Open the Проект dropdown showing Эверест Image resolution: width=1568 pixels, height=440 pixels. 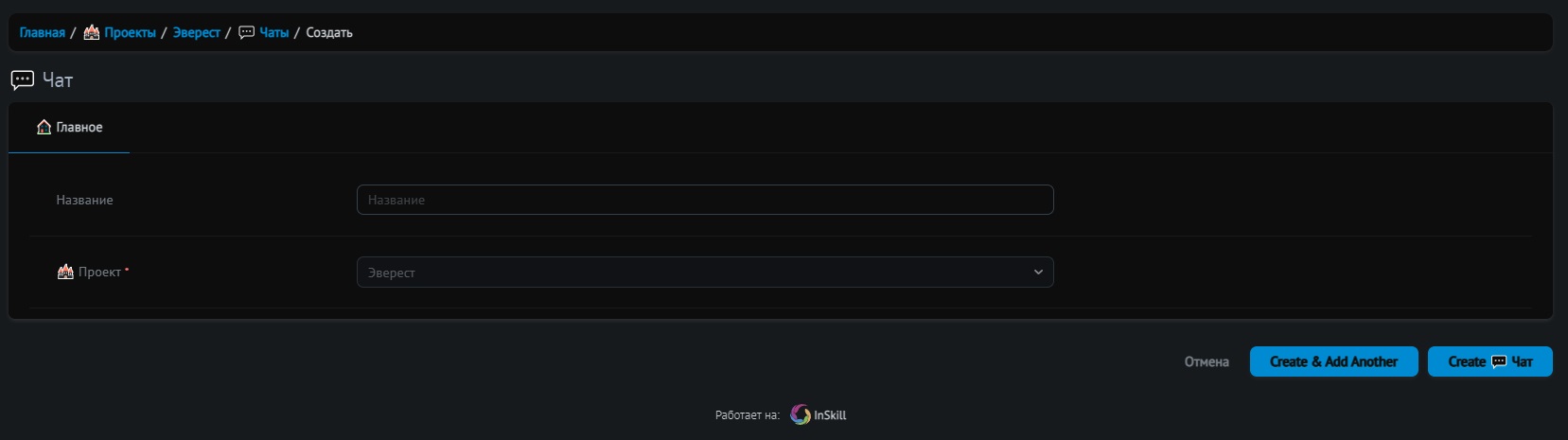pos(704,273)
